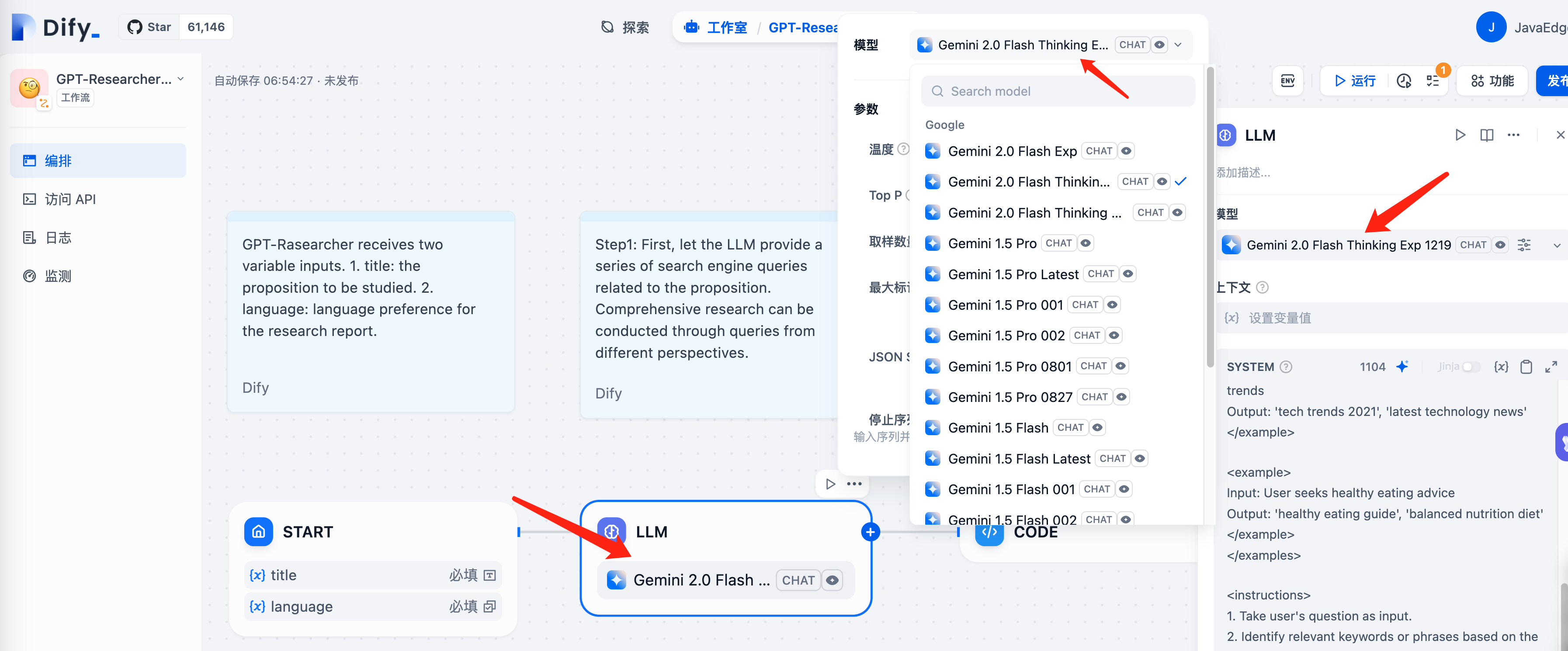
Task: Select the Gemini 1.5 Flash model
Action: pos(1057,428)
